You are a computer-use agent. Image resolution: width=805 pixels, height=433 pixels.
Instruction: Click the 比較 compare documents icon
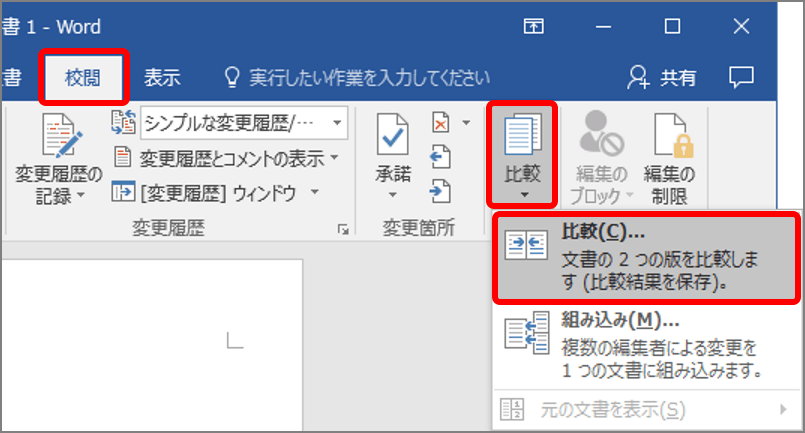pyautogui.click(x=523, y=135)
